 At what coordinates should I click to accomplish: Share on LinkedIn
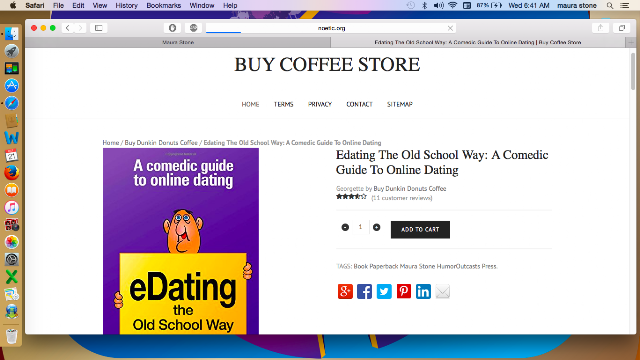[423, 291]
